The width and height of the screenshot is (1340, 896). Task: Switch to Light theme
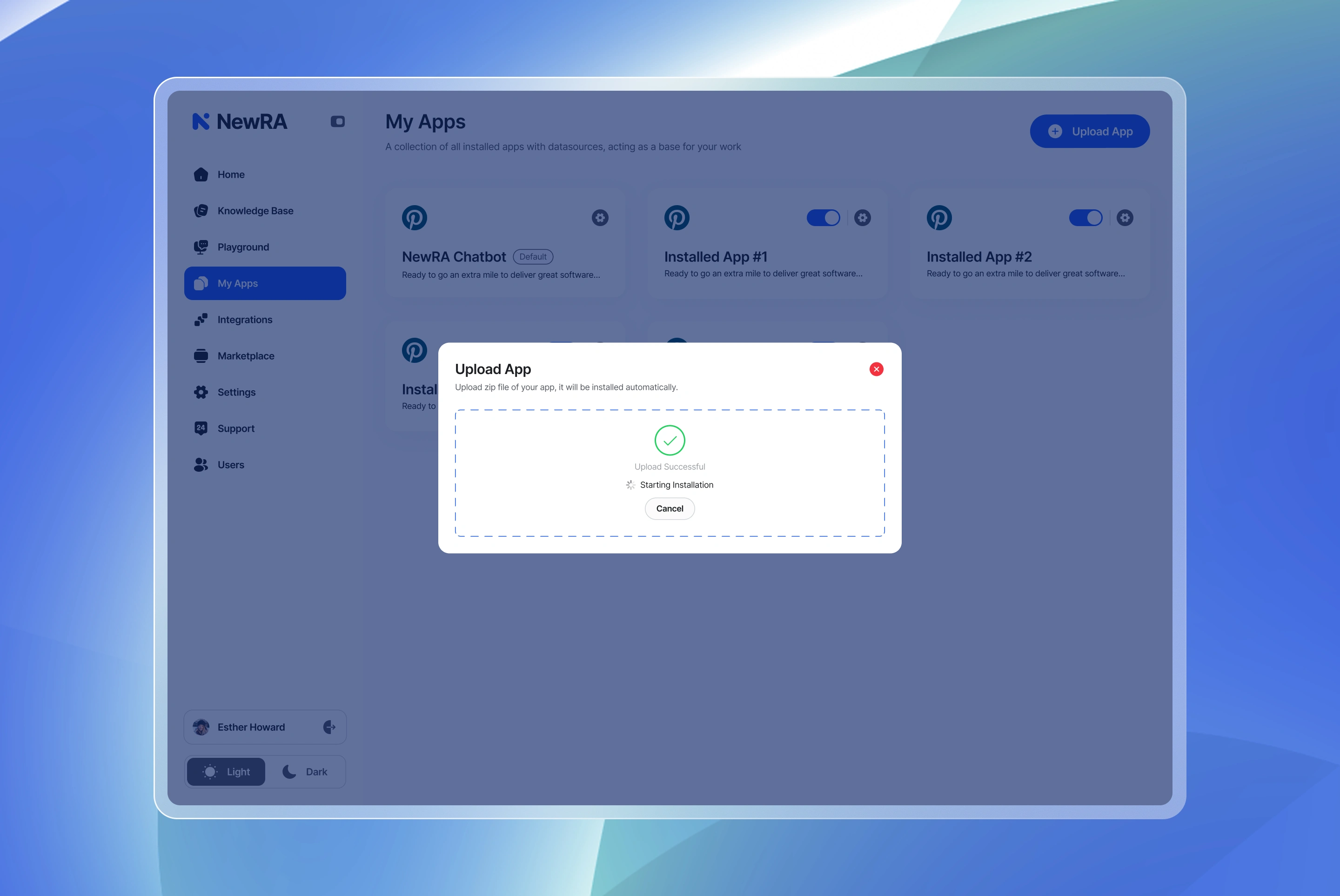[x=226, y=772]
